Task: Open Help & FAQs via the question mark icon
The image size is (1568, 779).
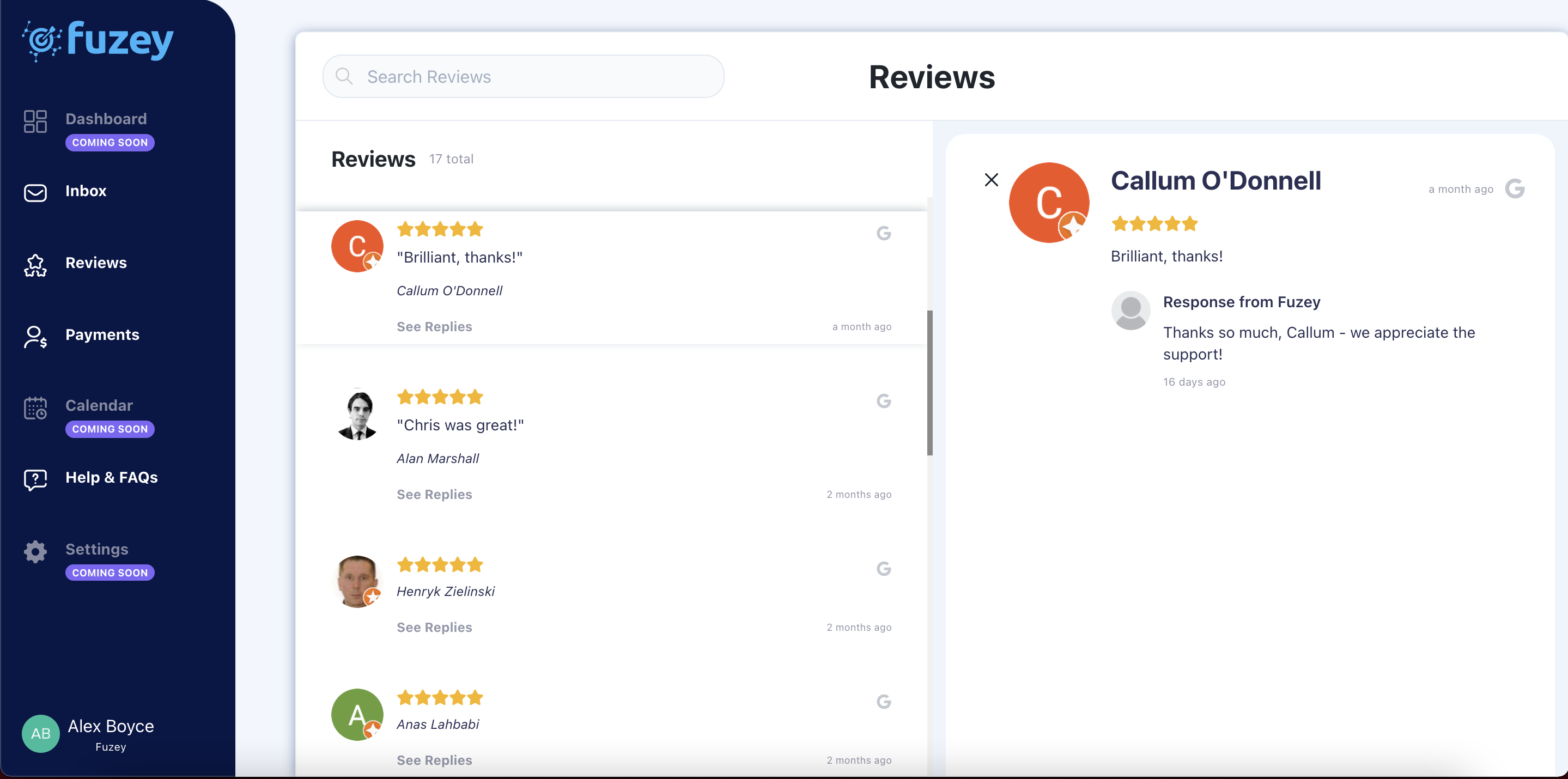Action: point(35,479)
